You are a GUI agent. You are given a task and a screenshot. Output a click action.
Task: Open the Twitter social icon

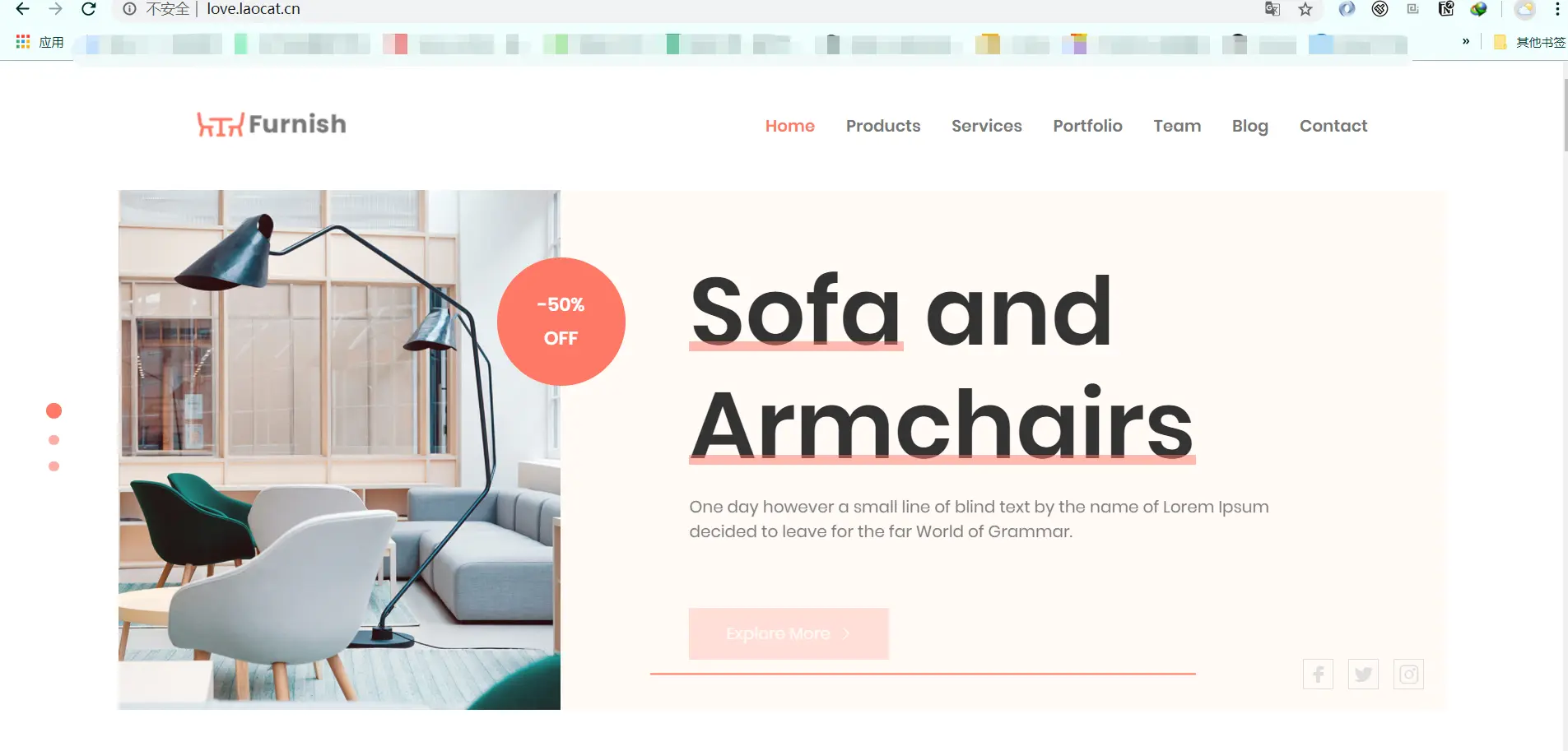[1363, 675]
